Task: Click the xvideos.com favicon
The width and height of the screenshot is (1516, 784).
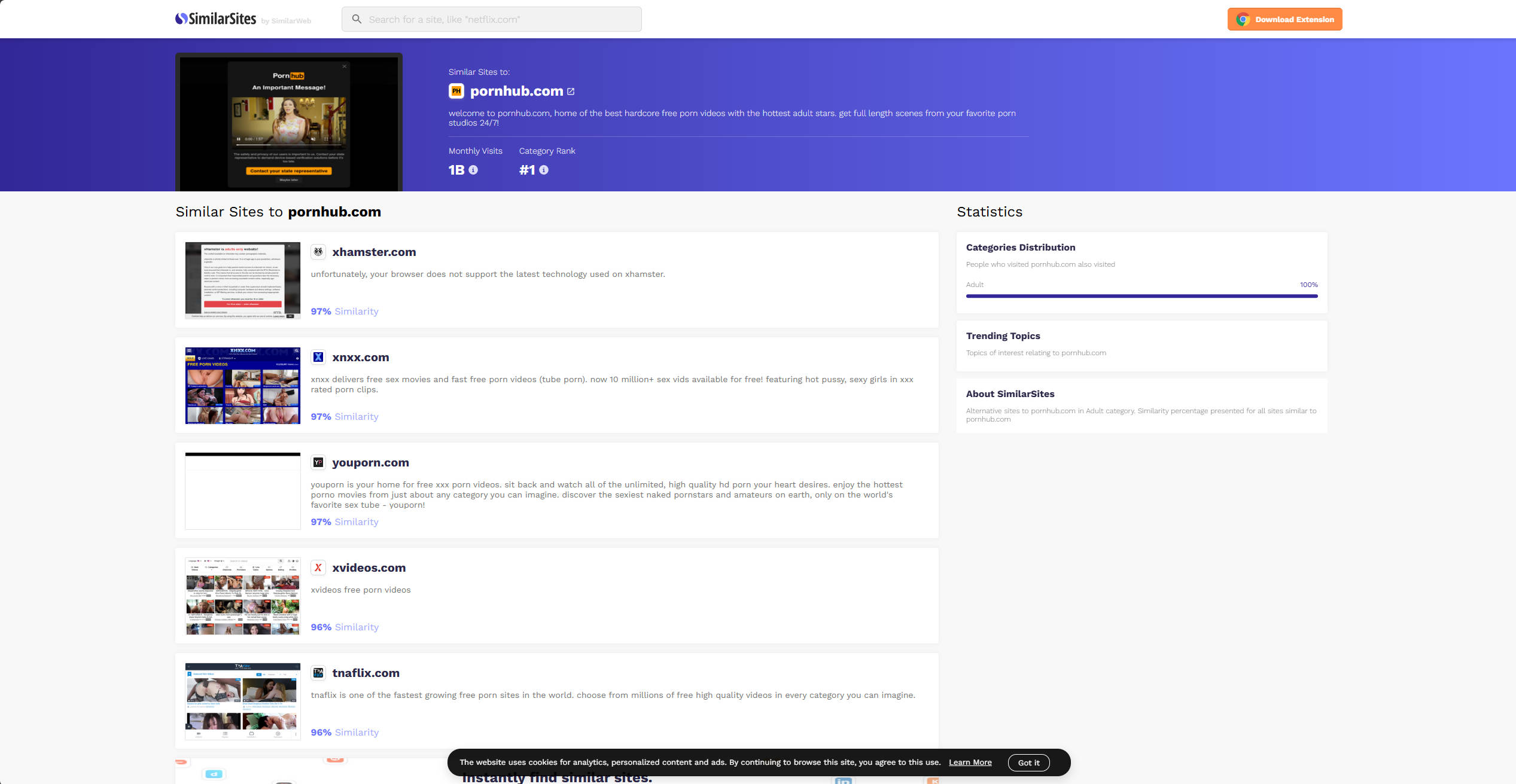Action: 318,568
